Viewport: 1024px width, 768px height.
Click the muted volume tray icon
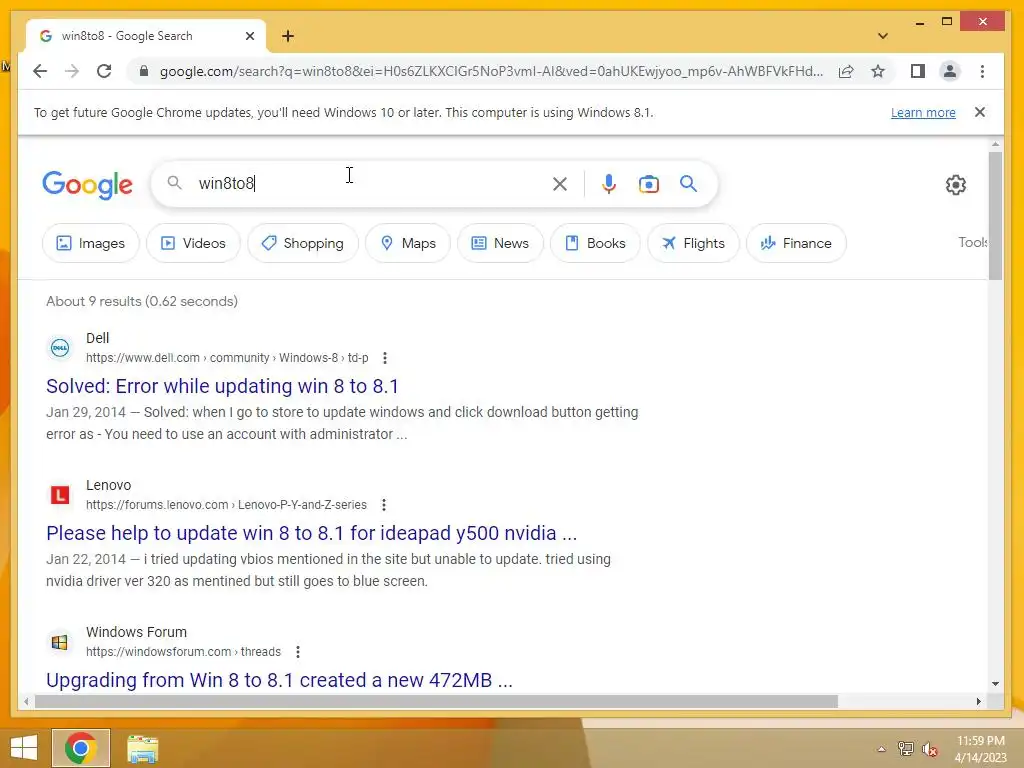coord(930,749)
